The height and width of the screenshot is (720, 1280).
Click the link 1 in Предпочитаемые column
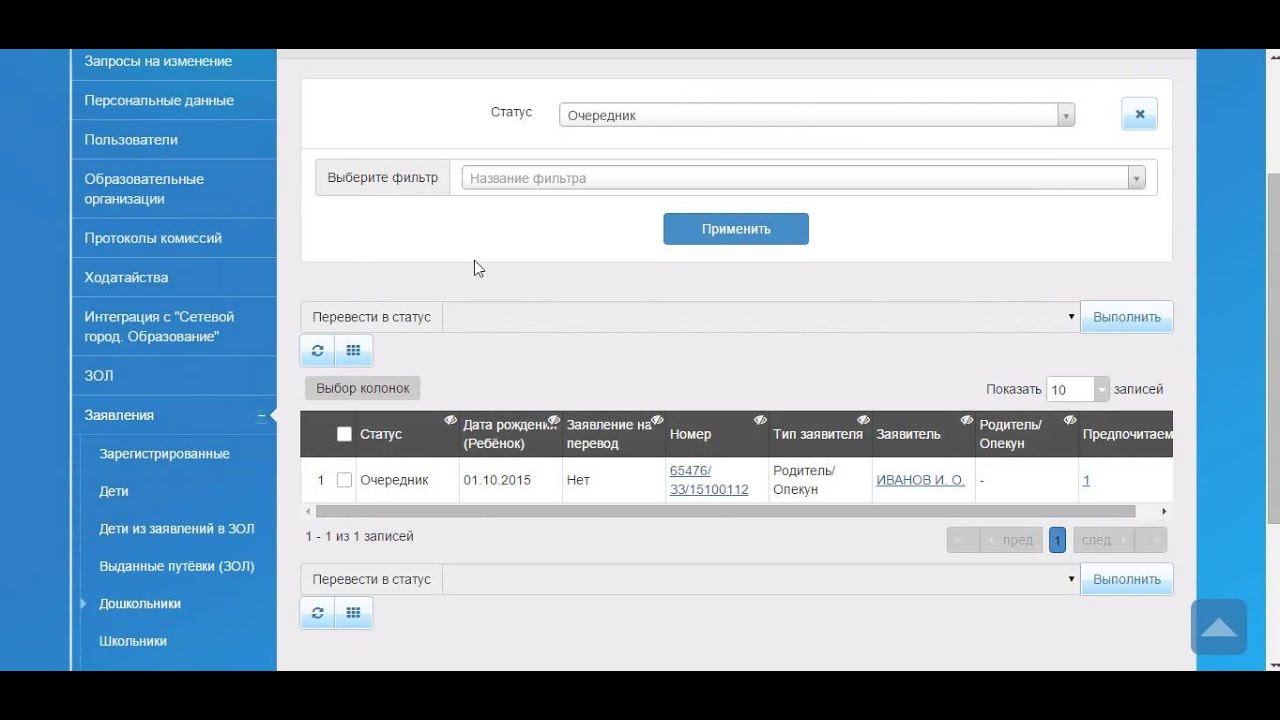coord(1086,480)
